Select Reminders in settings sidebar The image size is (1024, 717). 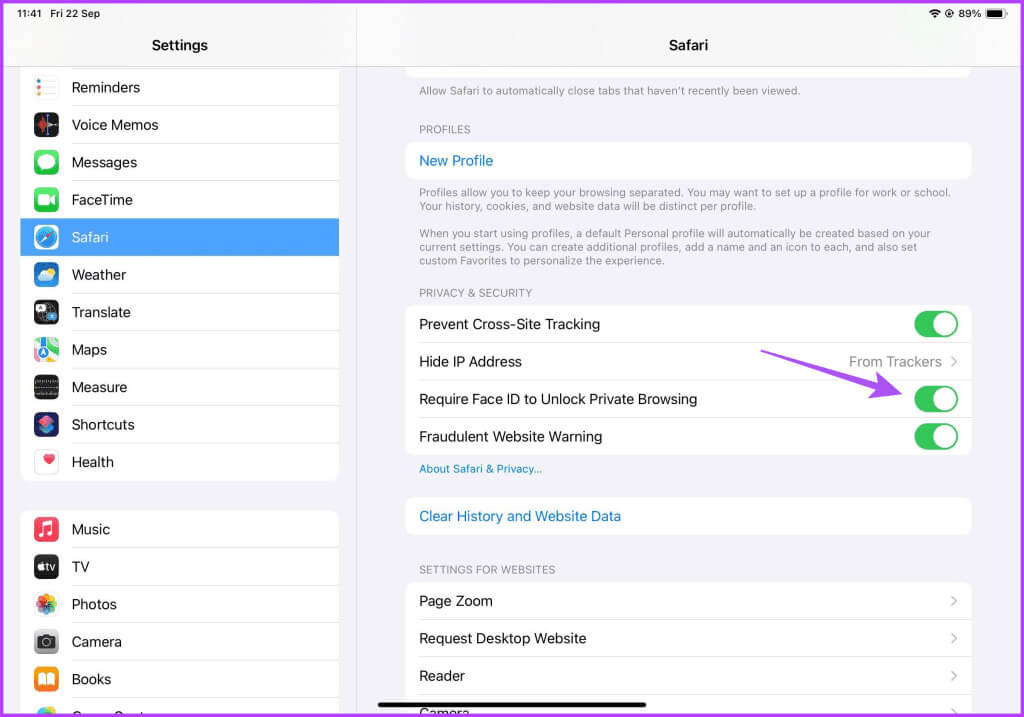click(x=180, y=88)
